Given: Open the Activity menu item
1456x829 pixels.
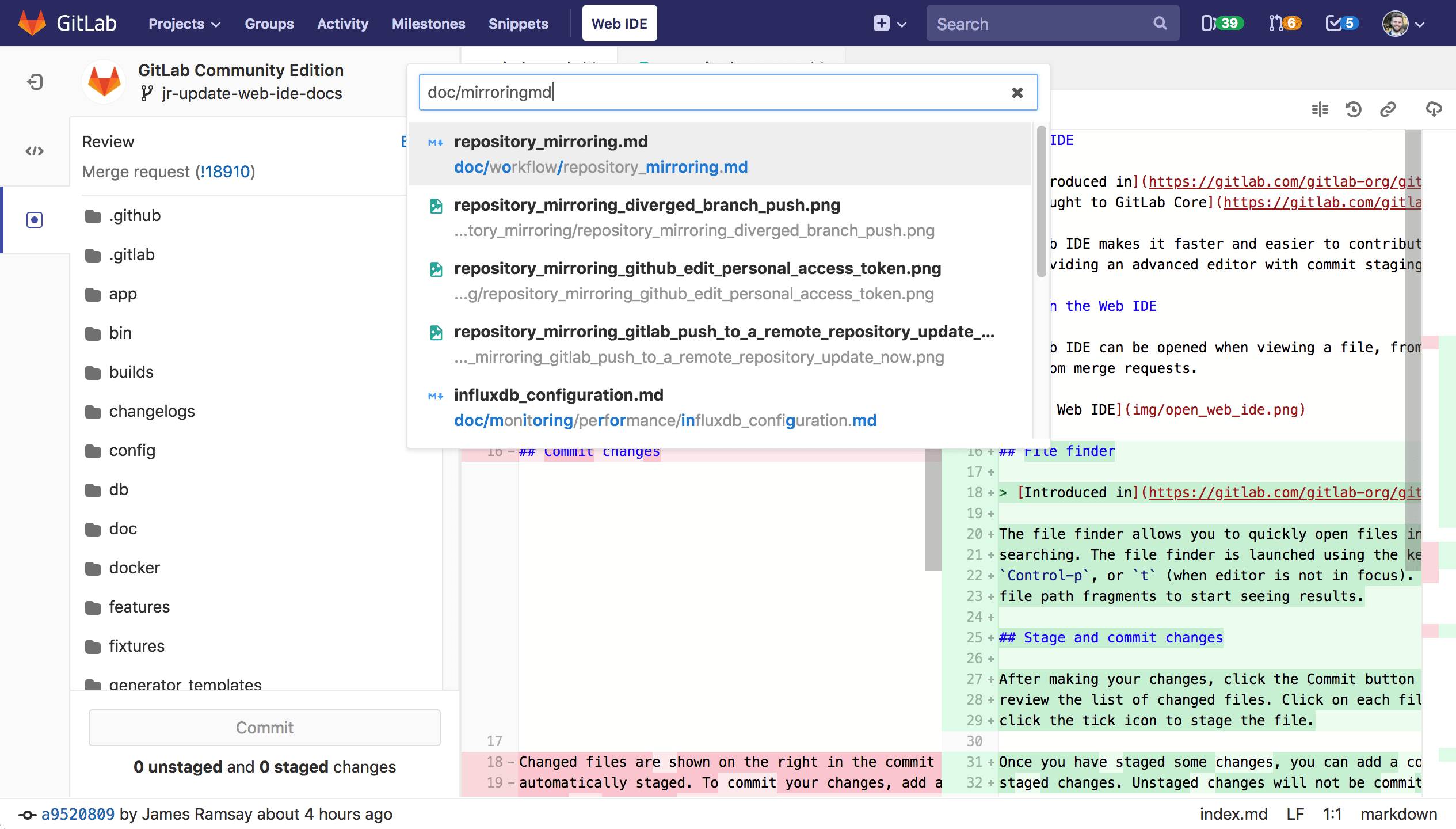Looking at the screenshot, I should (x=342, y=24).
